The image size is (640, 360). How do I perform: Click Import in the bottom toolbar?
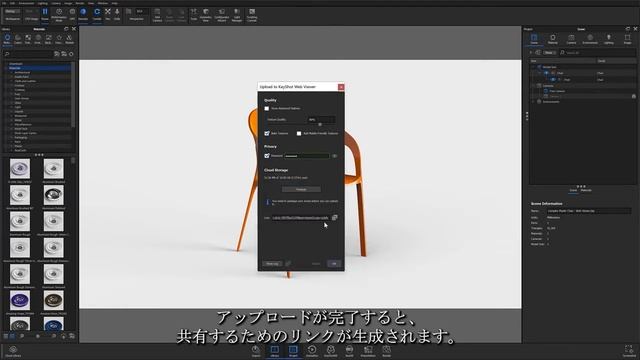256,351
